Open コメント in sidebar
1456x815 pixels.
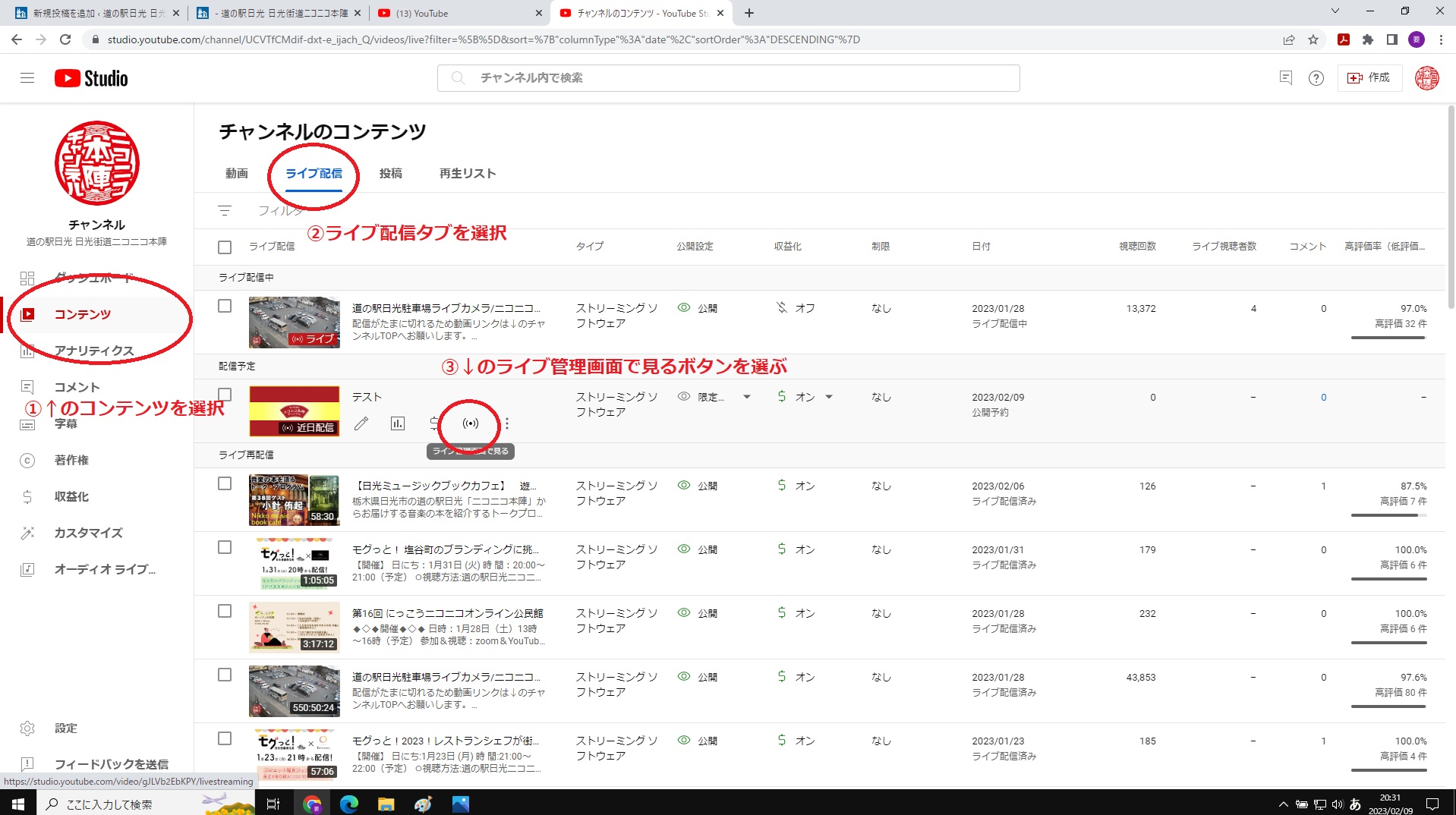77,387
